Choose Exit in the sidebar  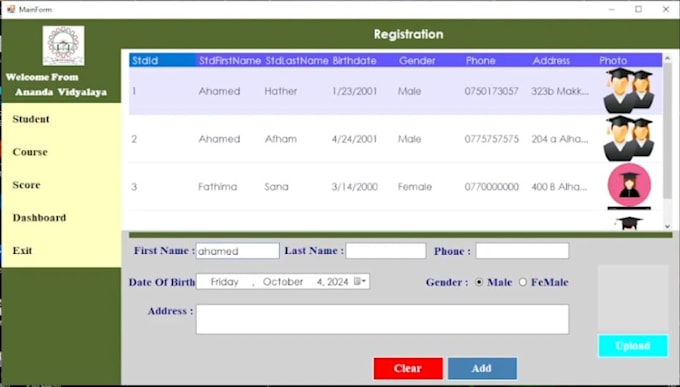[22, 251]
